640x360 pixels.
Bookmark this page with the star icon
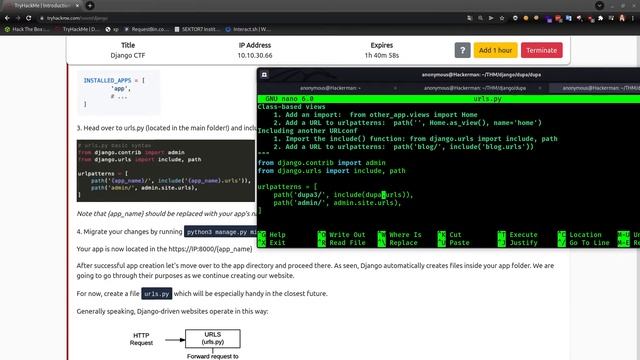[502, 18]
